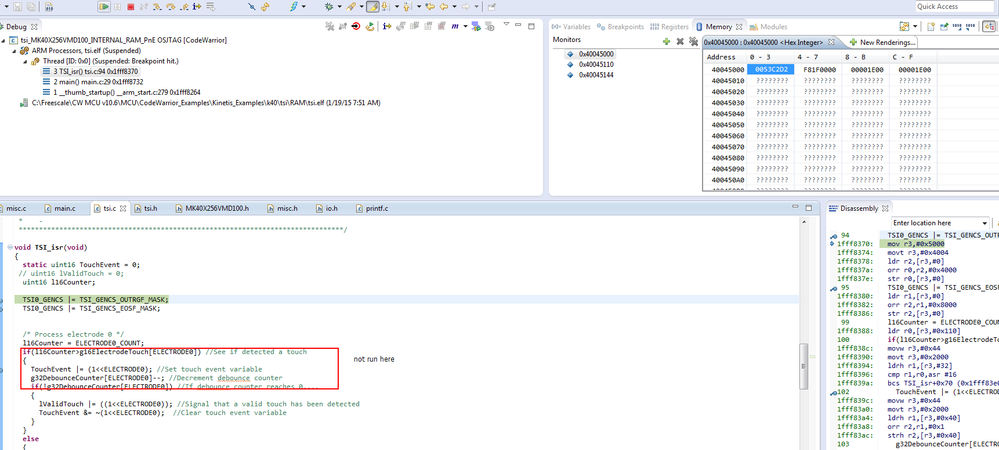Screen dimensions: 999x450
Task: Minimize the editor area
Action: coord(795,208)
